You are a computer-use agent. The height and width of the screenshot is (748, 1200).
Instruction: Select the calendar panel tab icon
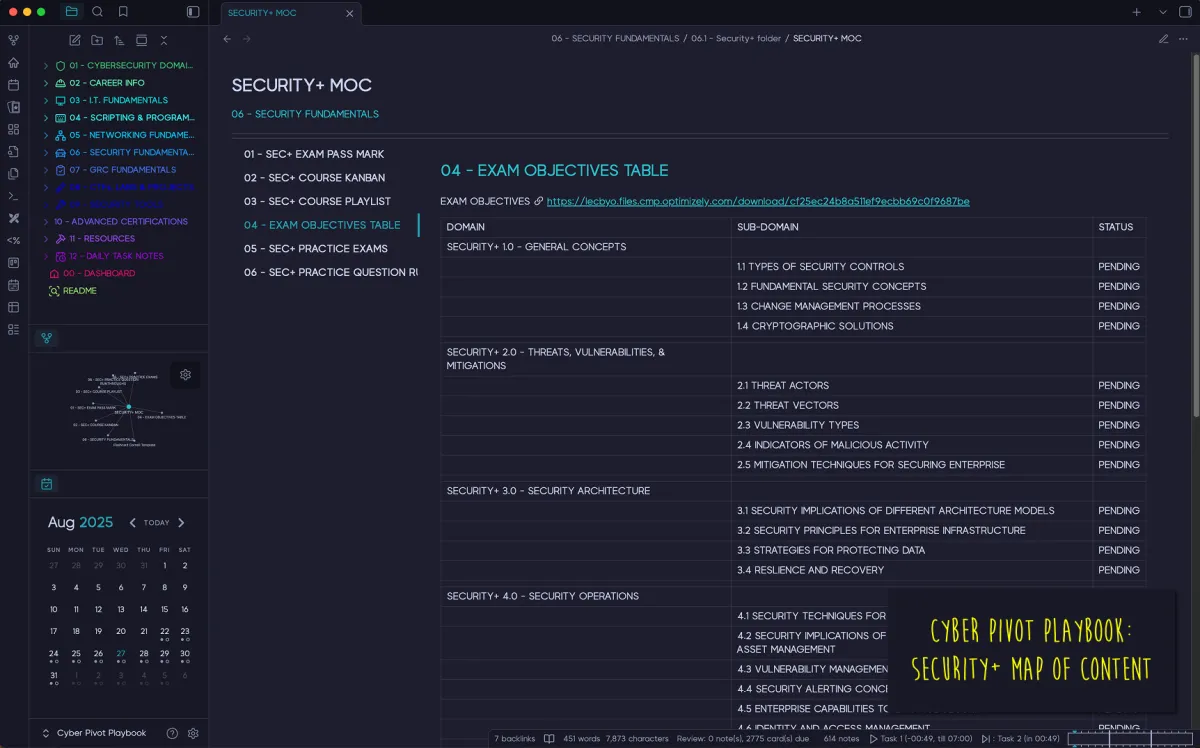tap(46, 484)
